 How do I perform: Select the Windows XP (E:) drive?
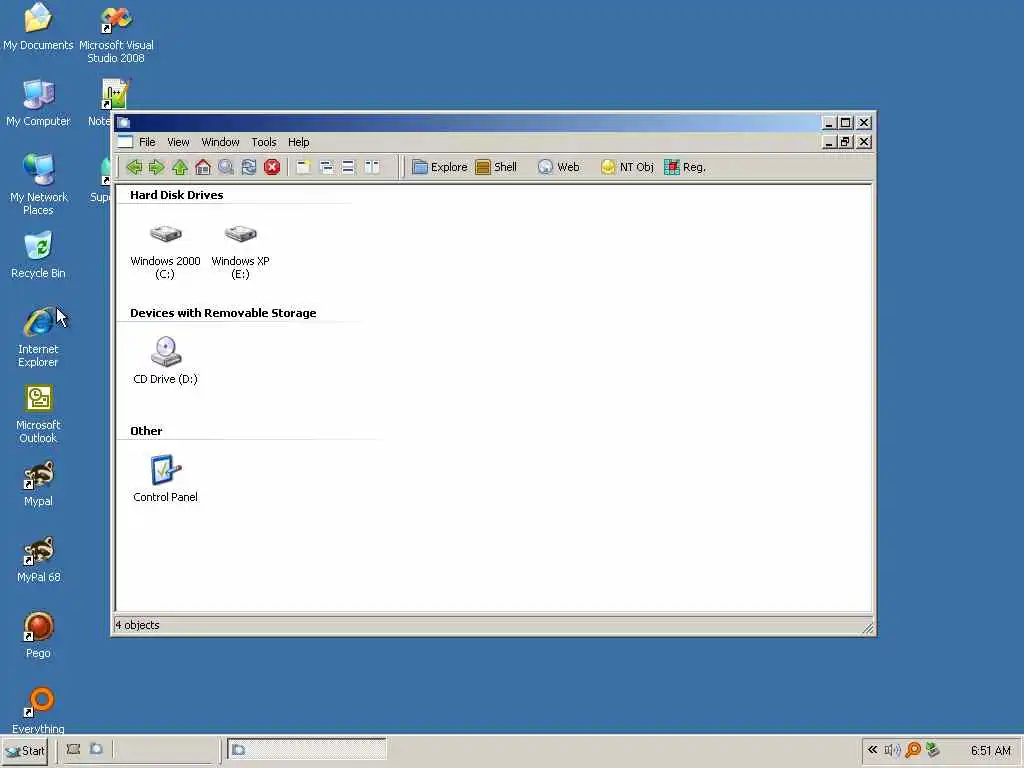pyautogui.click(x=240, y=251)
